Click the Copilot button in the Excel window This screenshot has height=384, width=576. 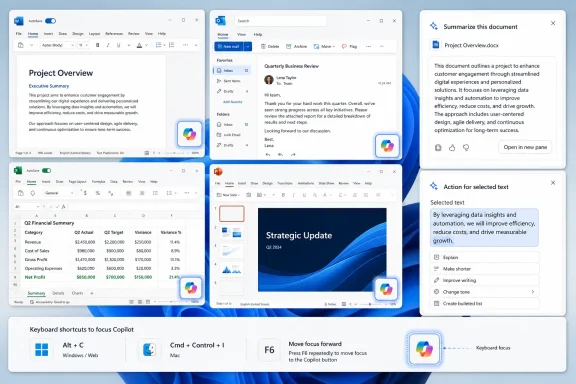pos(191,287)
